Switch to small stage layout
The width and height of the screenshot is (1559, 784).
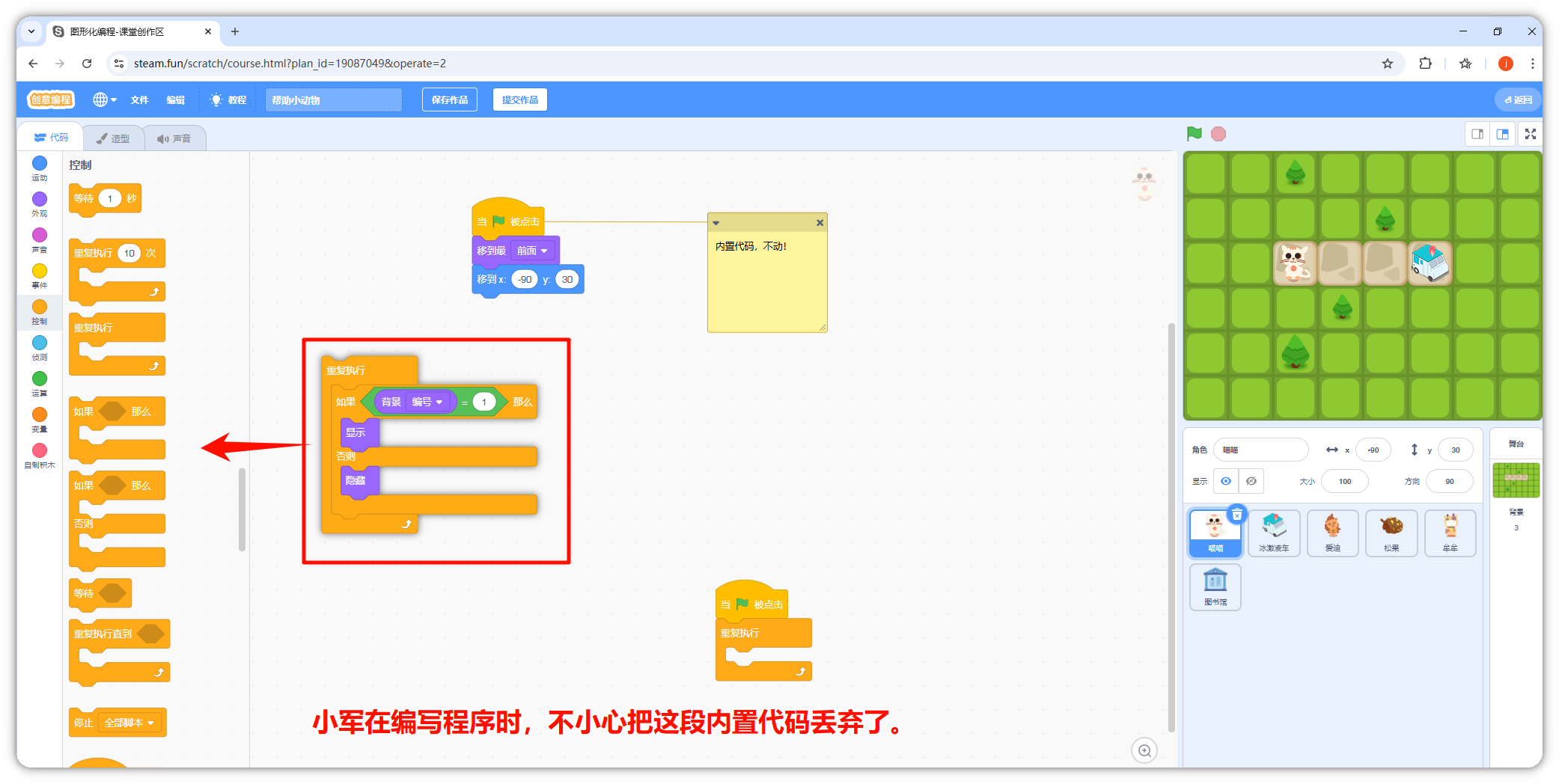coord(1477,134)
